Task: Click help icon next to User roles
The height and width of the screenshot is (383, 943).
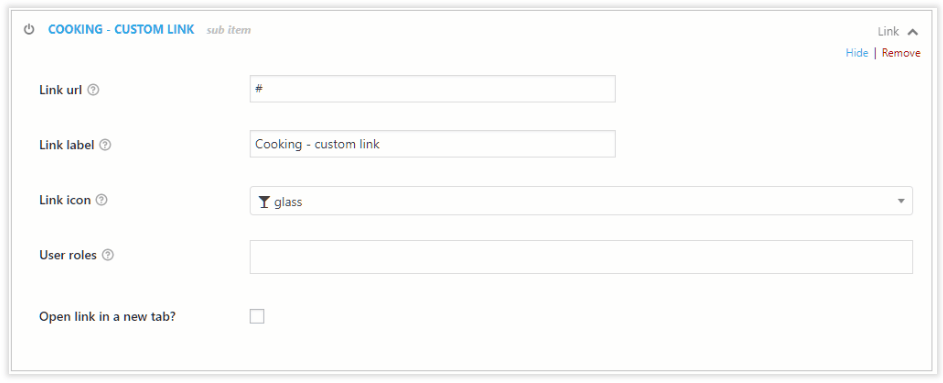Action: [x=108, y=255]
